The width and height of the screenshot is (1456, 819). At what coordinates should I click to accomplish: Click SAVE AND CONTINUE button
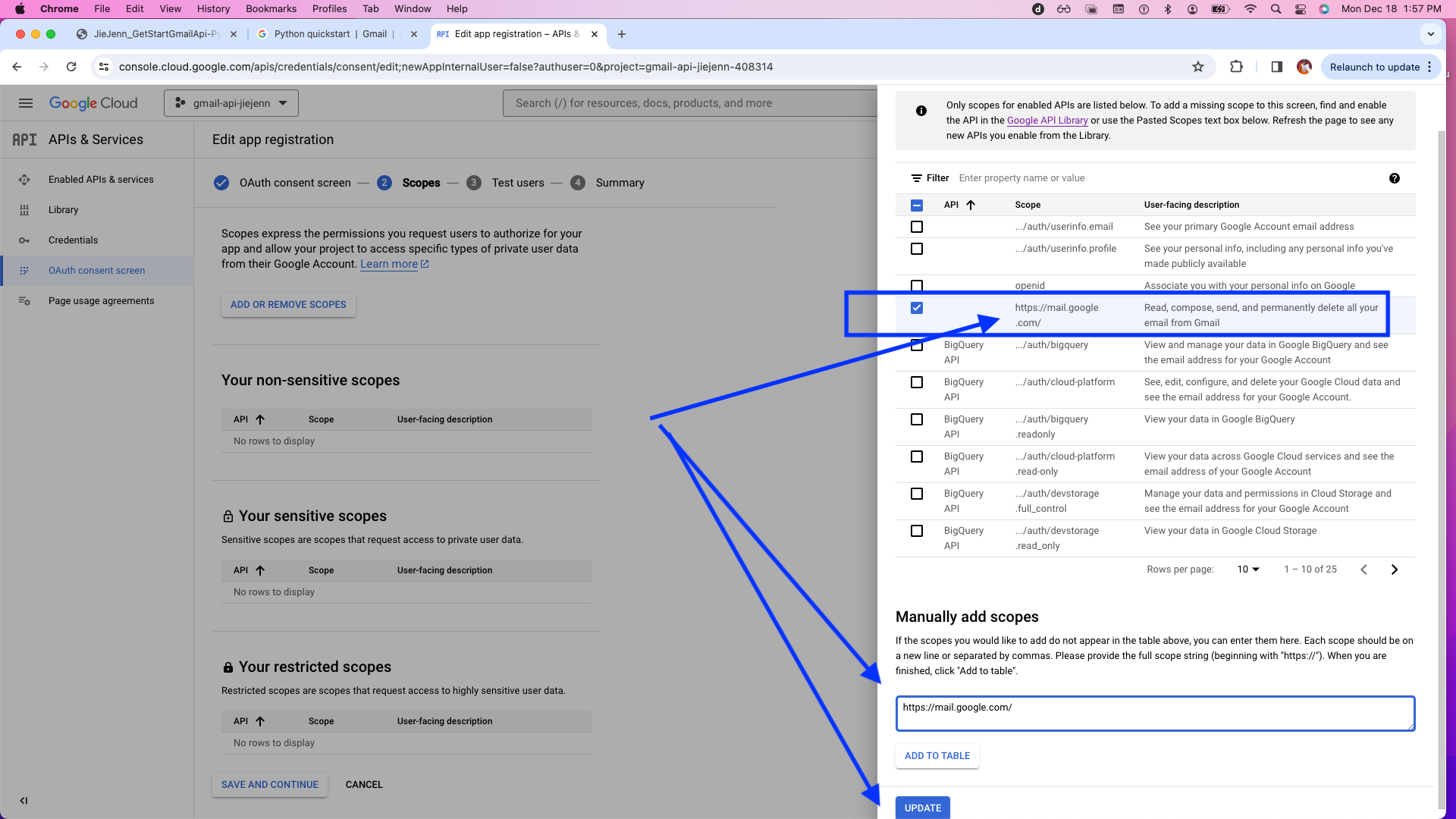[270, 785]
